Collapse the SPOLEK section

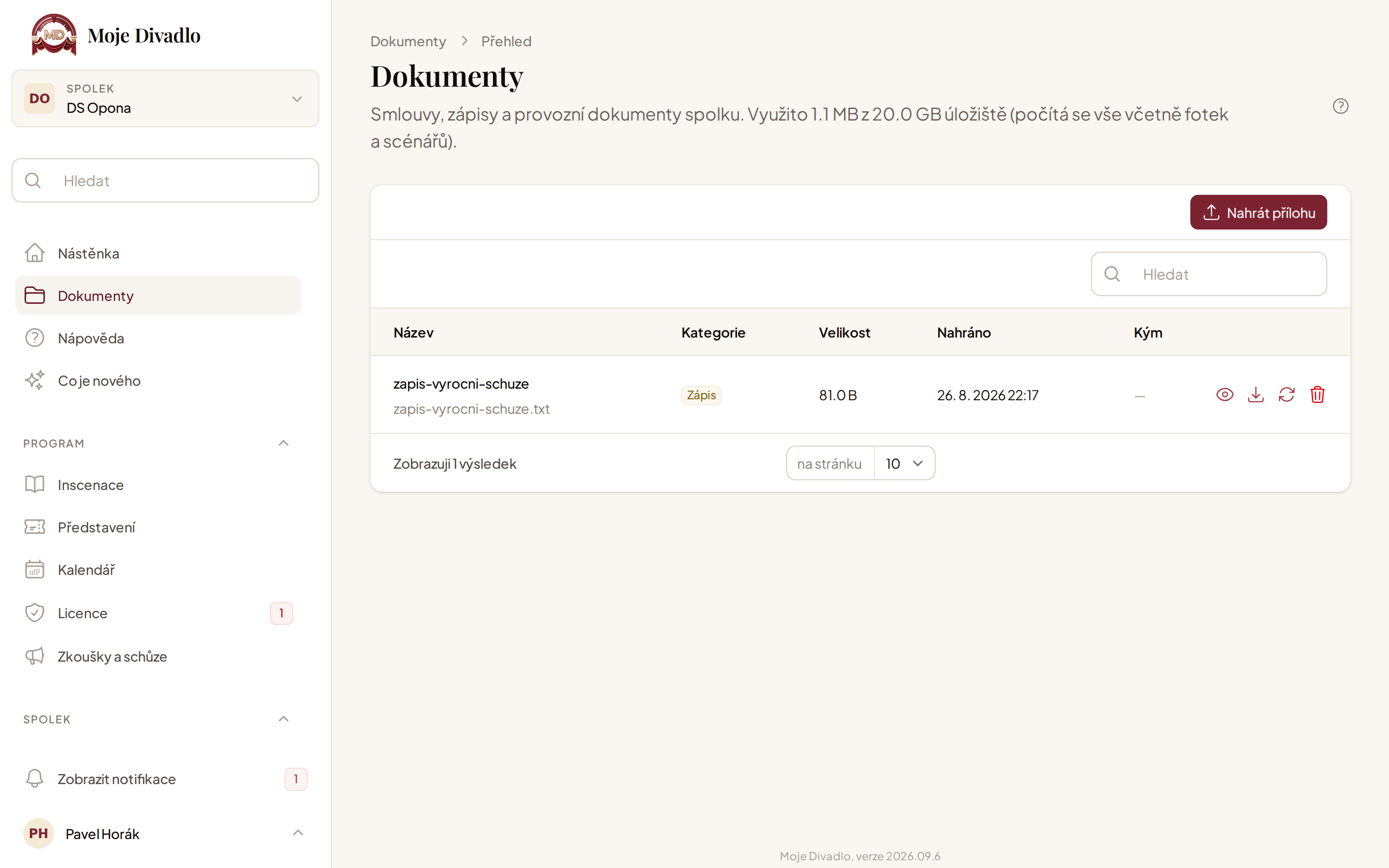(284, 719)
